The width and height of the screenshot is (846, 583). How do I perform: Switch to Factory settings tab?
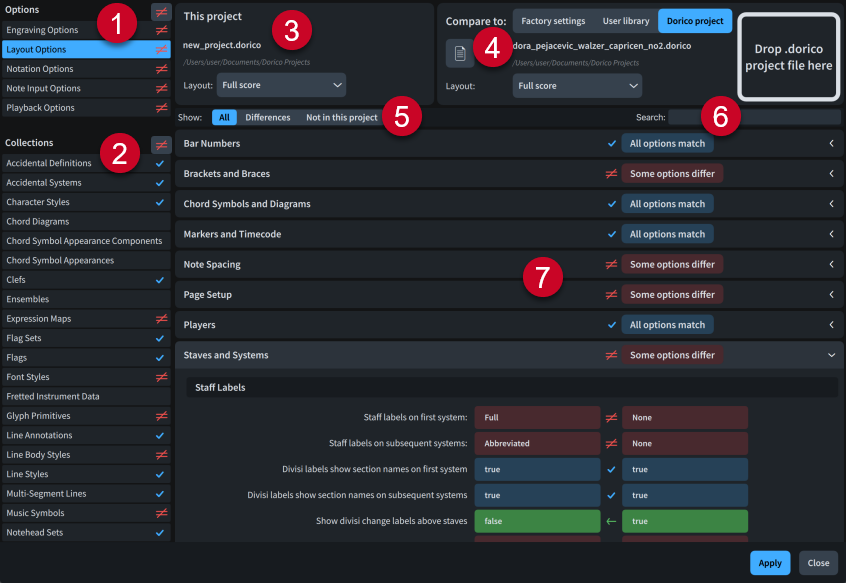click(553, 21)
